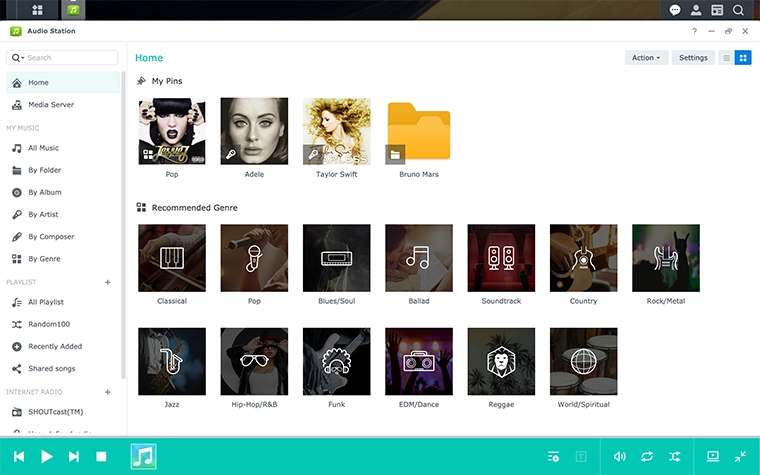Skip to the next track

[x=74, y=456]
